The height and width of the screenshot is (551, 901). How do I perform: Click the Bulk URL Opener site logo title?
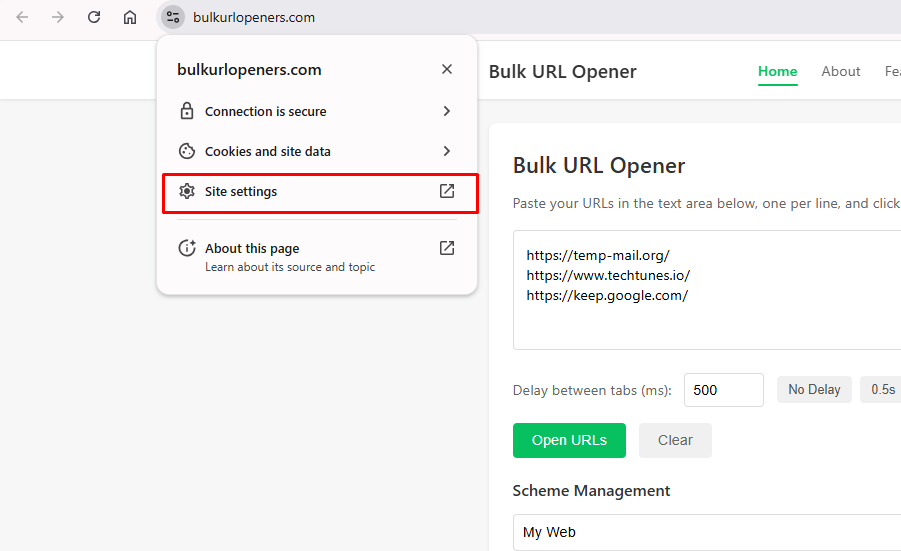coord(563,71)
